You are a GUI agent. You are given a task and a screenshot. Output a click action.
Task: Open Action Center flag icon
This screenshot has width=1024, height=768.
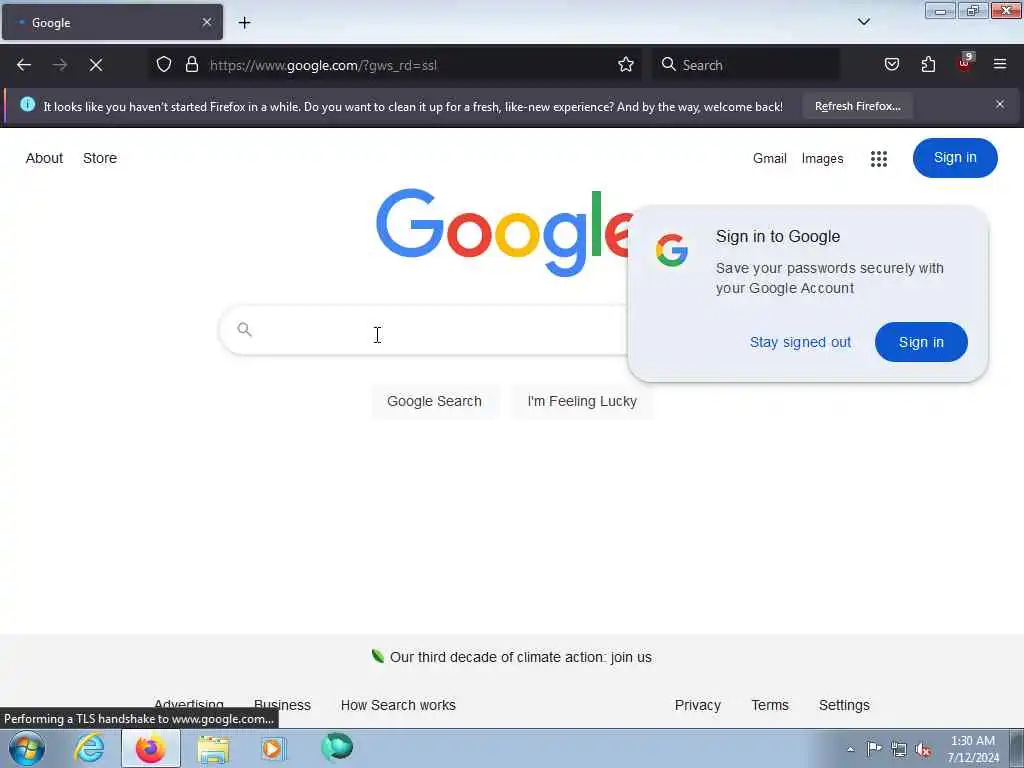point(874,748)
